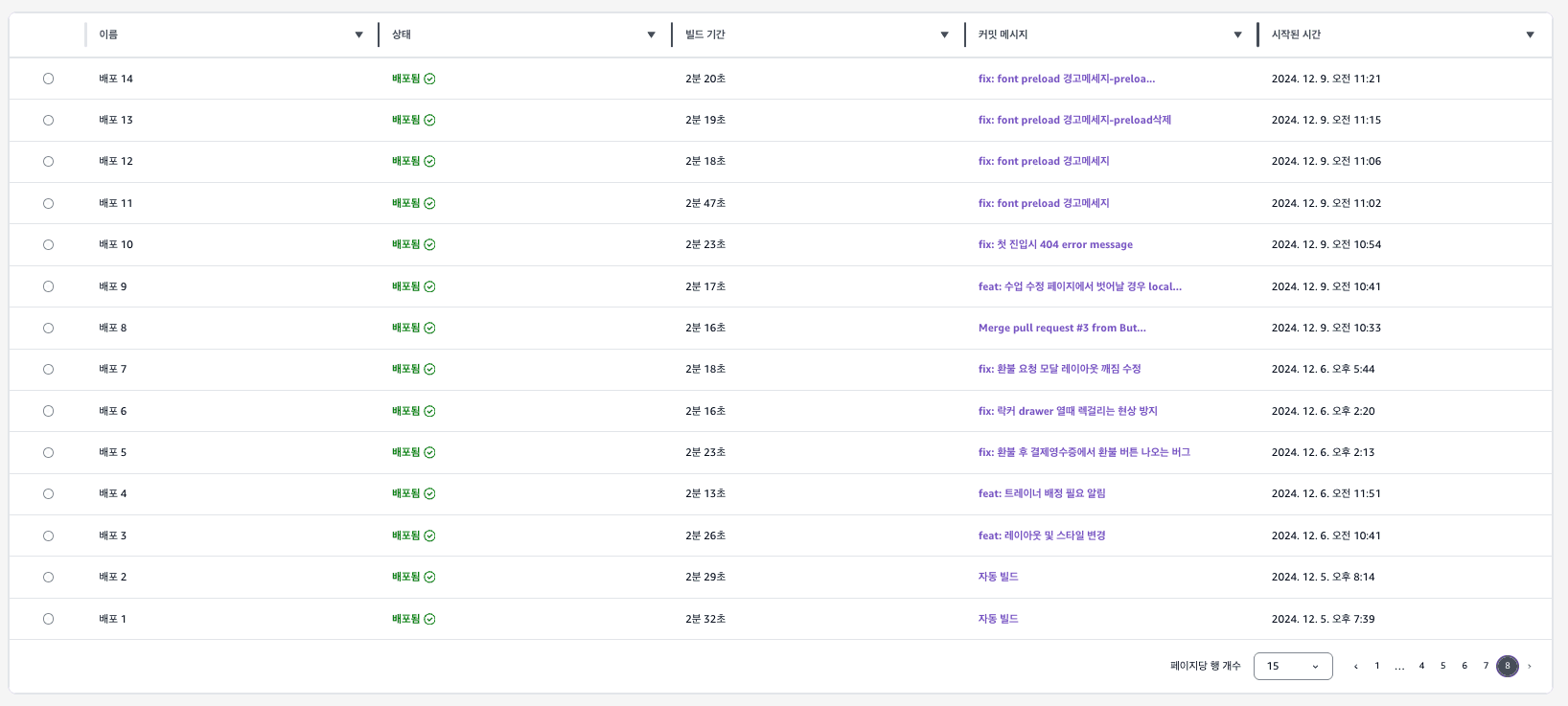
Task: Select the 배포 8 row radio button
Action: (x=48, y=328)
